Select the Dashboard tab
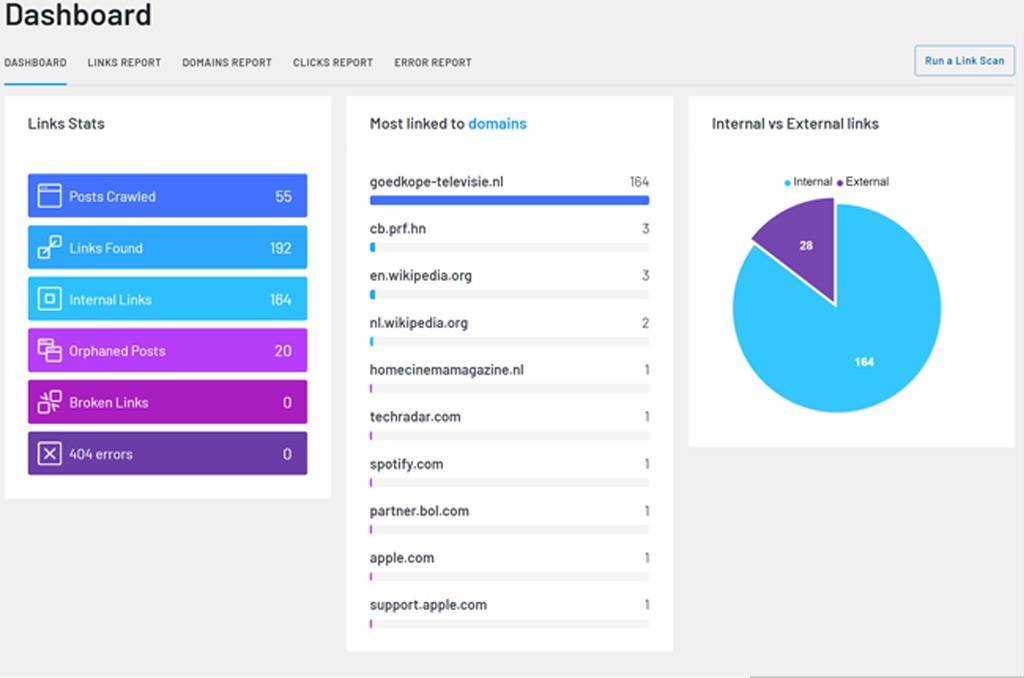The width and height of the screenshot is (1024, 678). coord(35,62)
